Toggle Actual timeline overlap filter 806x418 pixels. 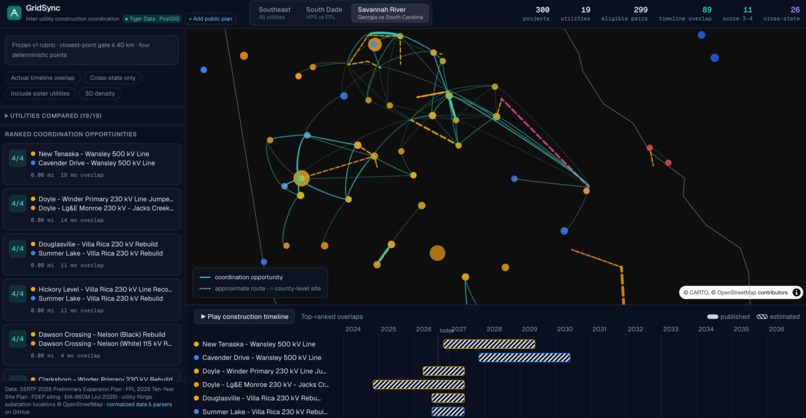point(43,78)
